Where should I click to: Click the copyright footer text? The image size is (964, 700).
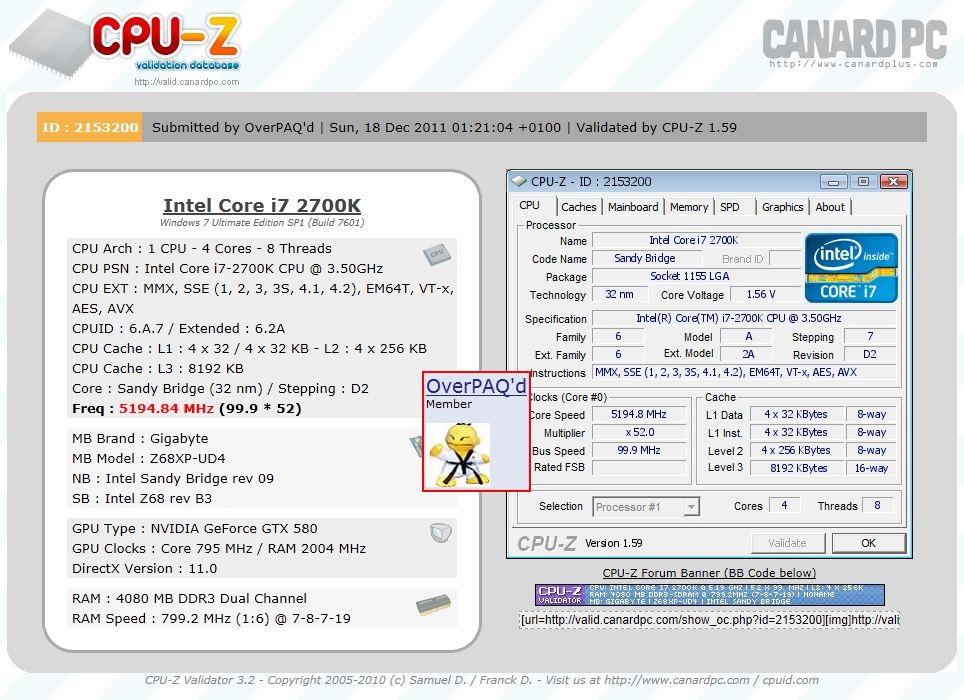pyautogui.click(x=482, y=680)
